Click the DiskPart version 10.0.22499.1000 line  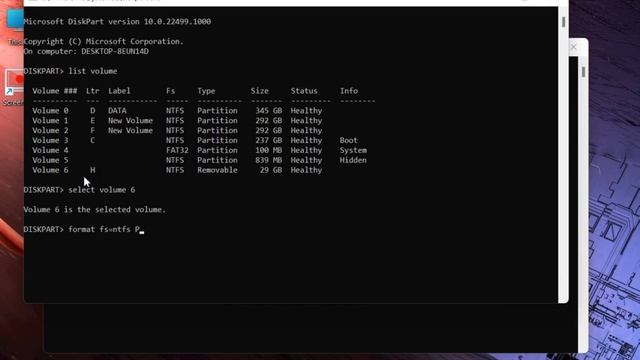coord(117,22)
